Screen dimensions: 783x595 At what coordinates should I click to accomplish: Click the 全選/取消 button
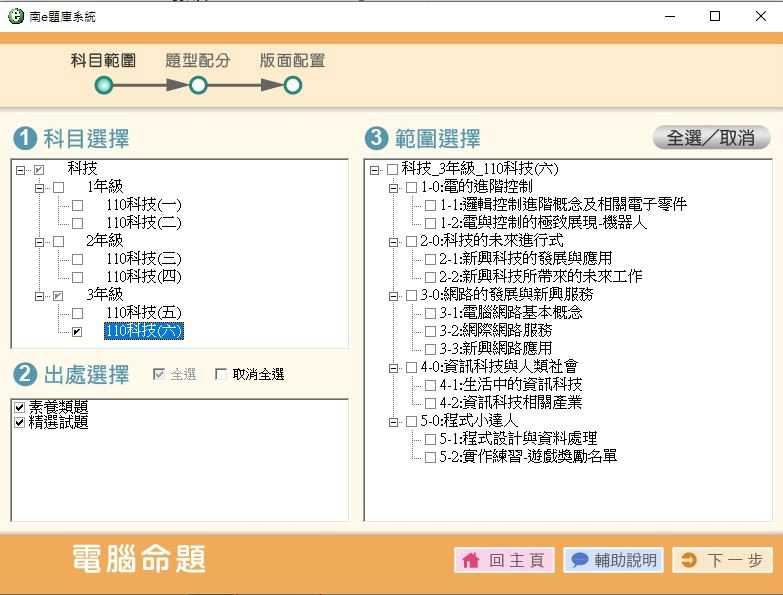pyautogui.click(x=711, y=137)
